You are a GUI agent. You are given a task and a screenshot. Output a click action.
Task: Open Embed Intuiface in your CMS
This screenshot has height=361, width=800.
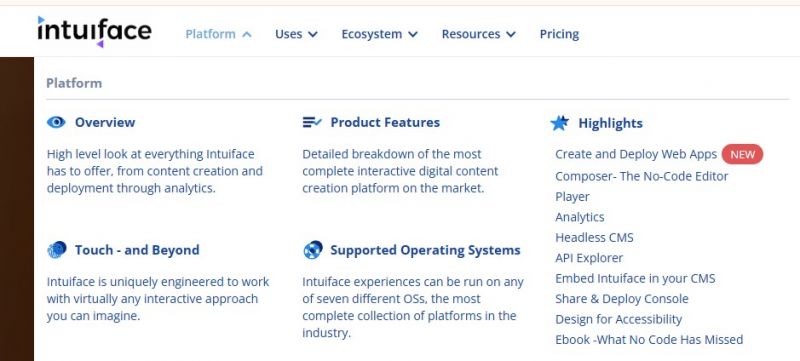[x=635, y=278]
